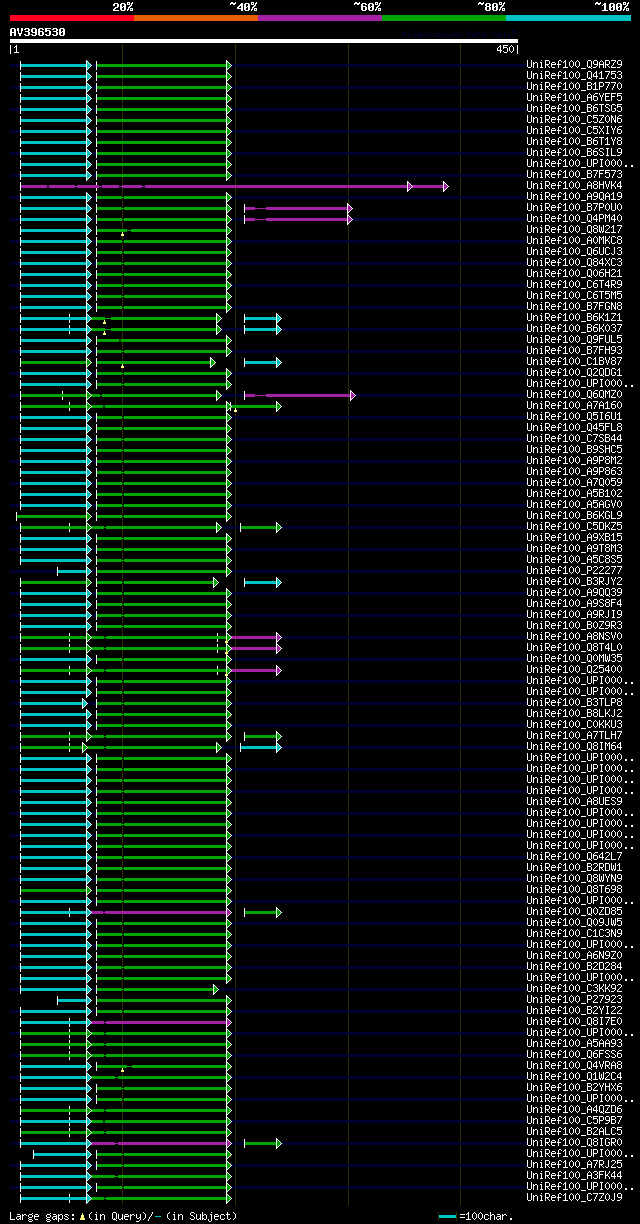Select hit label UniRef100_Q25400

(x=574, y=670)
